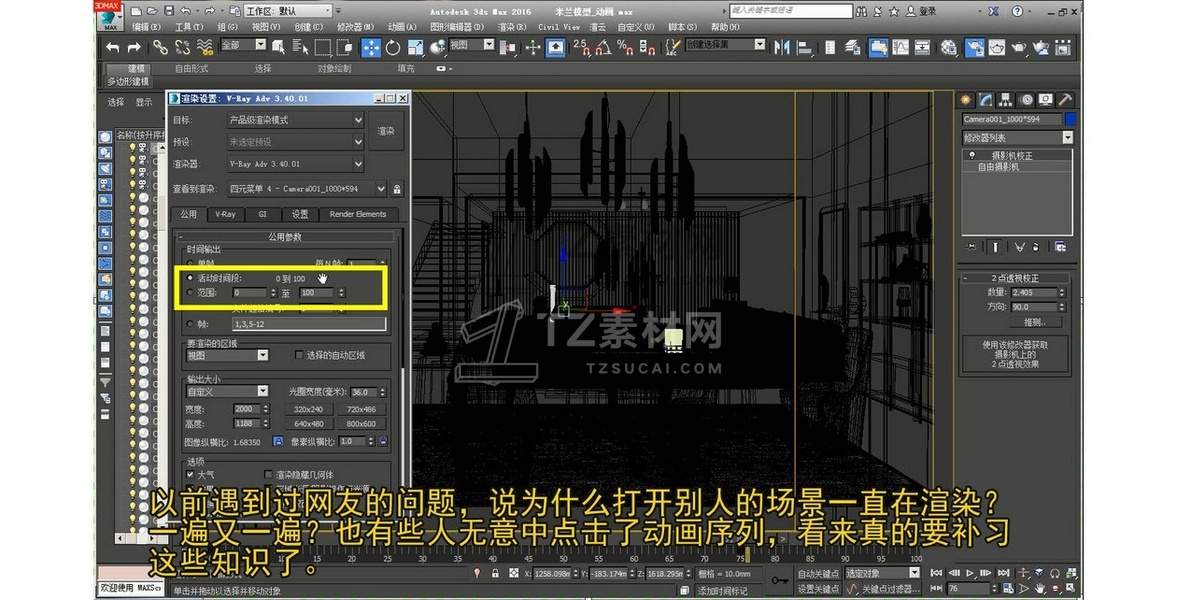Image resolution: width=1177 pixels, height=600 pixels.
Task: Select the Active Time Segment radio button
Action: (190, 278)
